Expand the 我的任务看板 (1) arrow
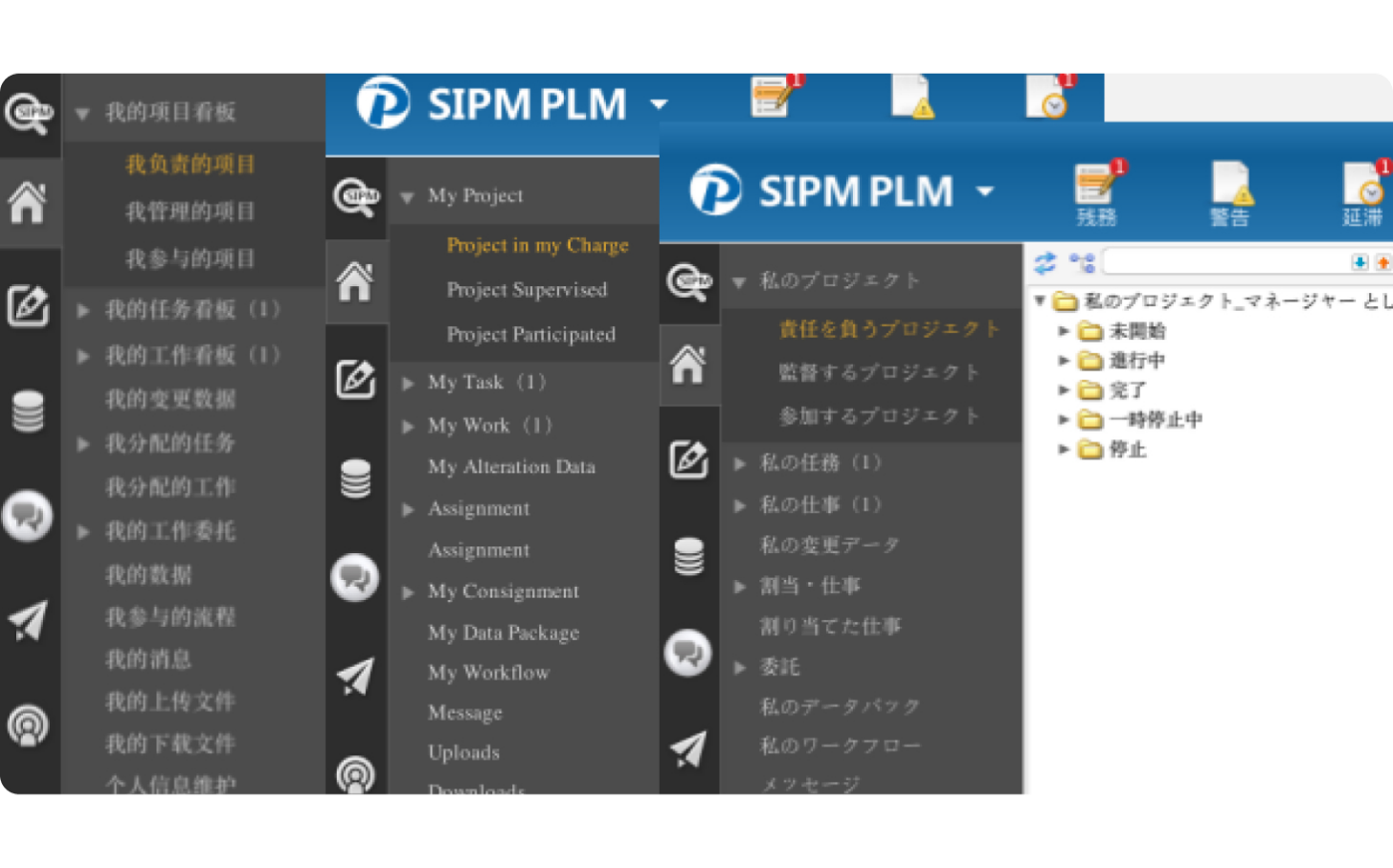Screen dimensions: 1393x868 coord(84,310)
